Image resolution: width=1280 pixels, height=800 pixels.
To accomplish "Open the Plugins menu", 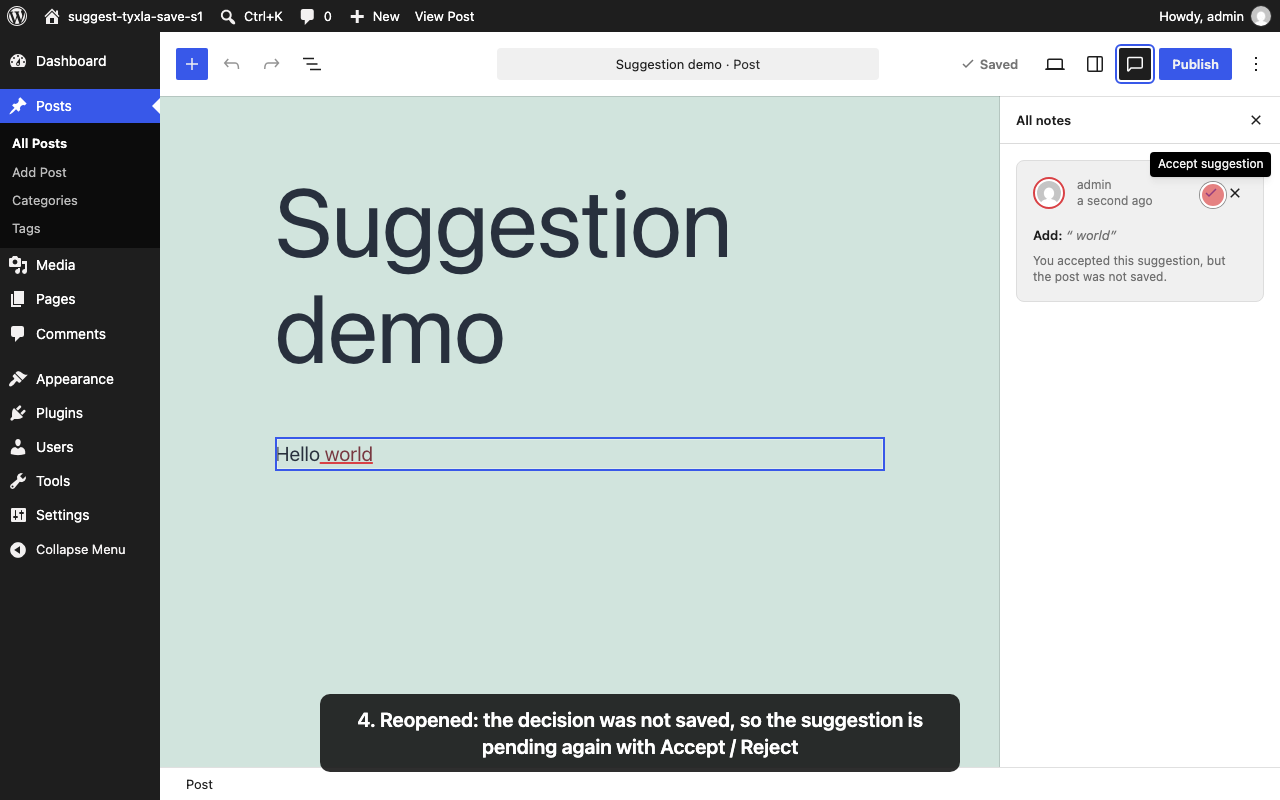I will 80,413.
